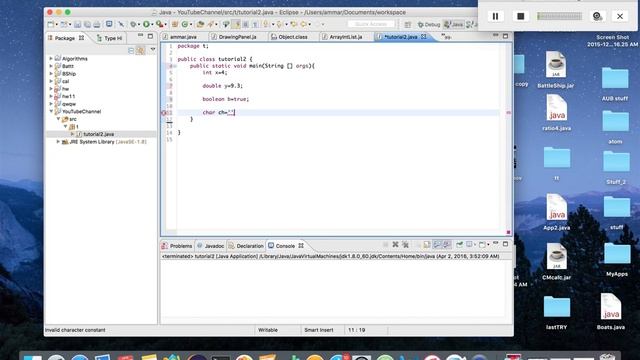
Task: Select tutorial2.java in Package Explorer
Action: 98,134
